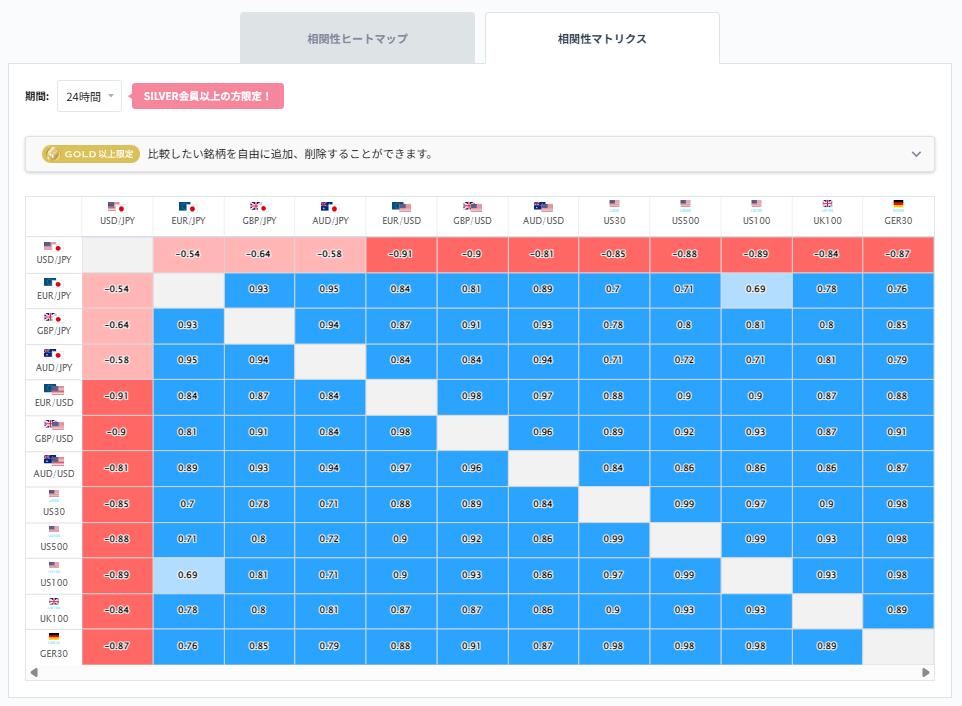Open the 期間 period dropdown showing 24時間
This screenshot has width=962, height=706.
pos(88,95)
